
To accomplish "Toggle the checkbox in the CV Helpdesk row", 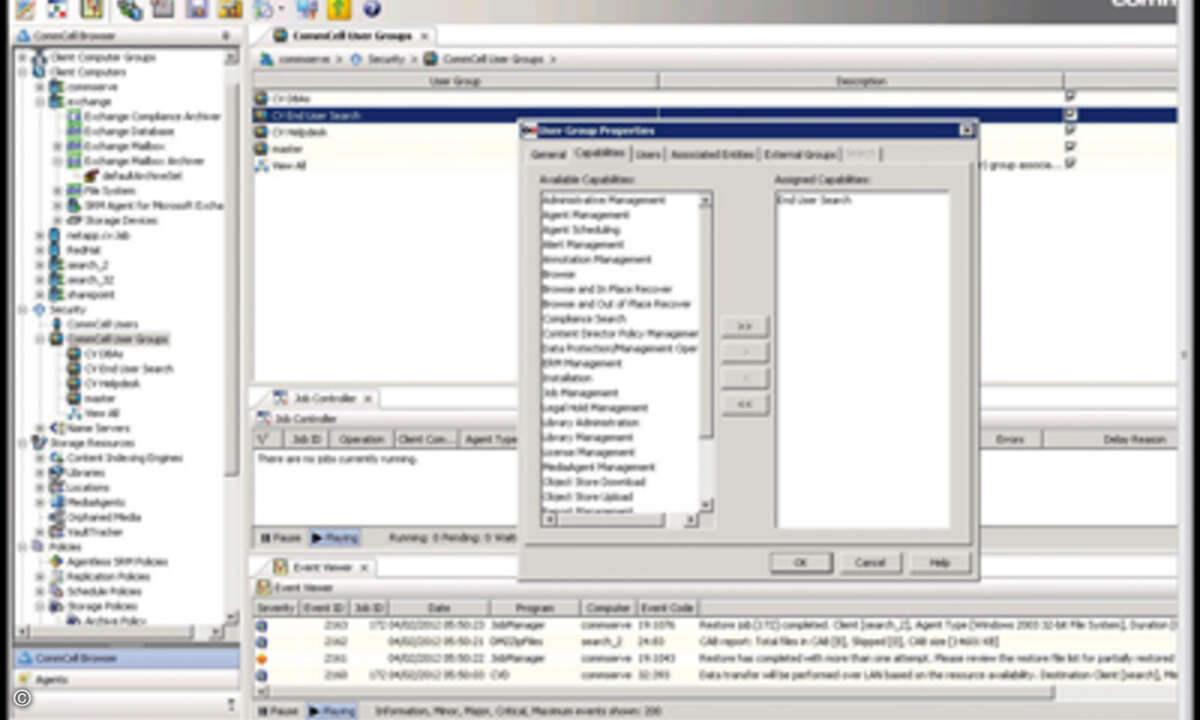I will coord(1071,131).
